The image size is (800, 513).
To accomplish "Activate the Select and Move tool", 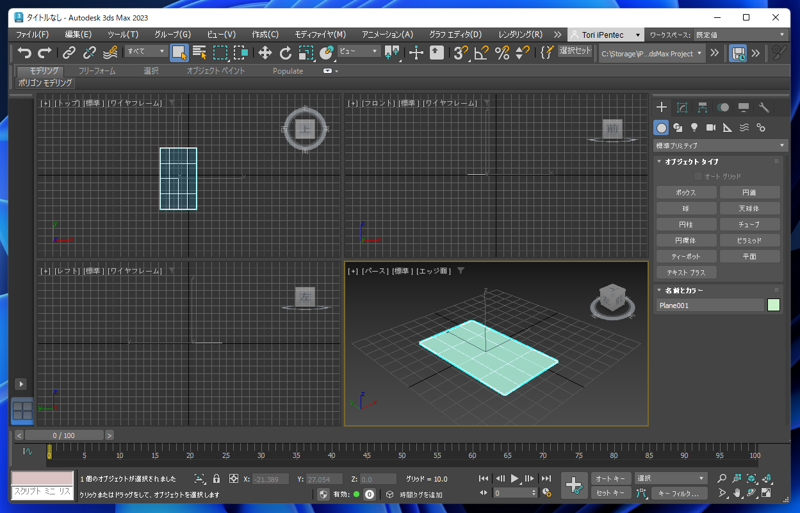I will point(265,53).
